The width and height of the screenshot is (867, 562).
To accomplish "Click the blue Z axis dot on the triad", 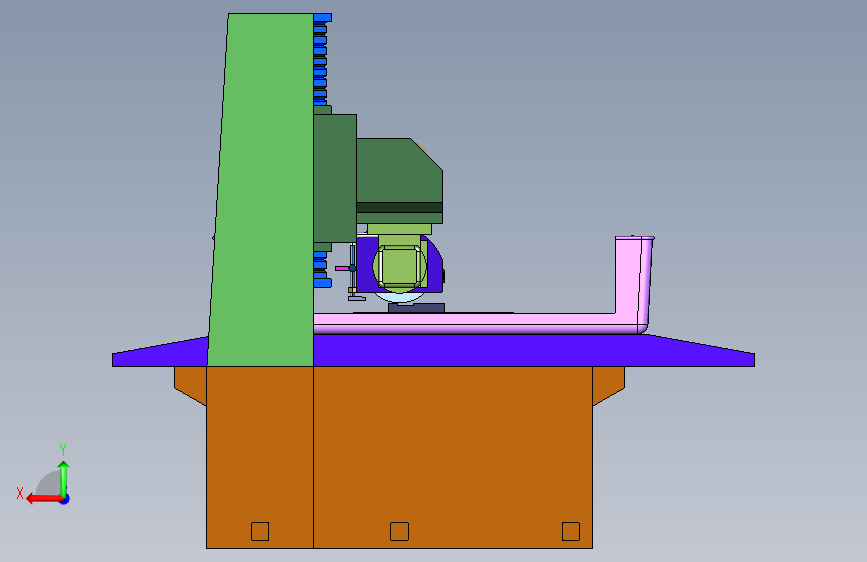I will click(65, 499).
